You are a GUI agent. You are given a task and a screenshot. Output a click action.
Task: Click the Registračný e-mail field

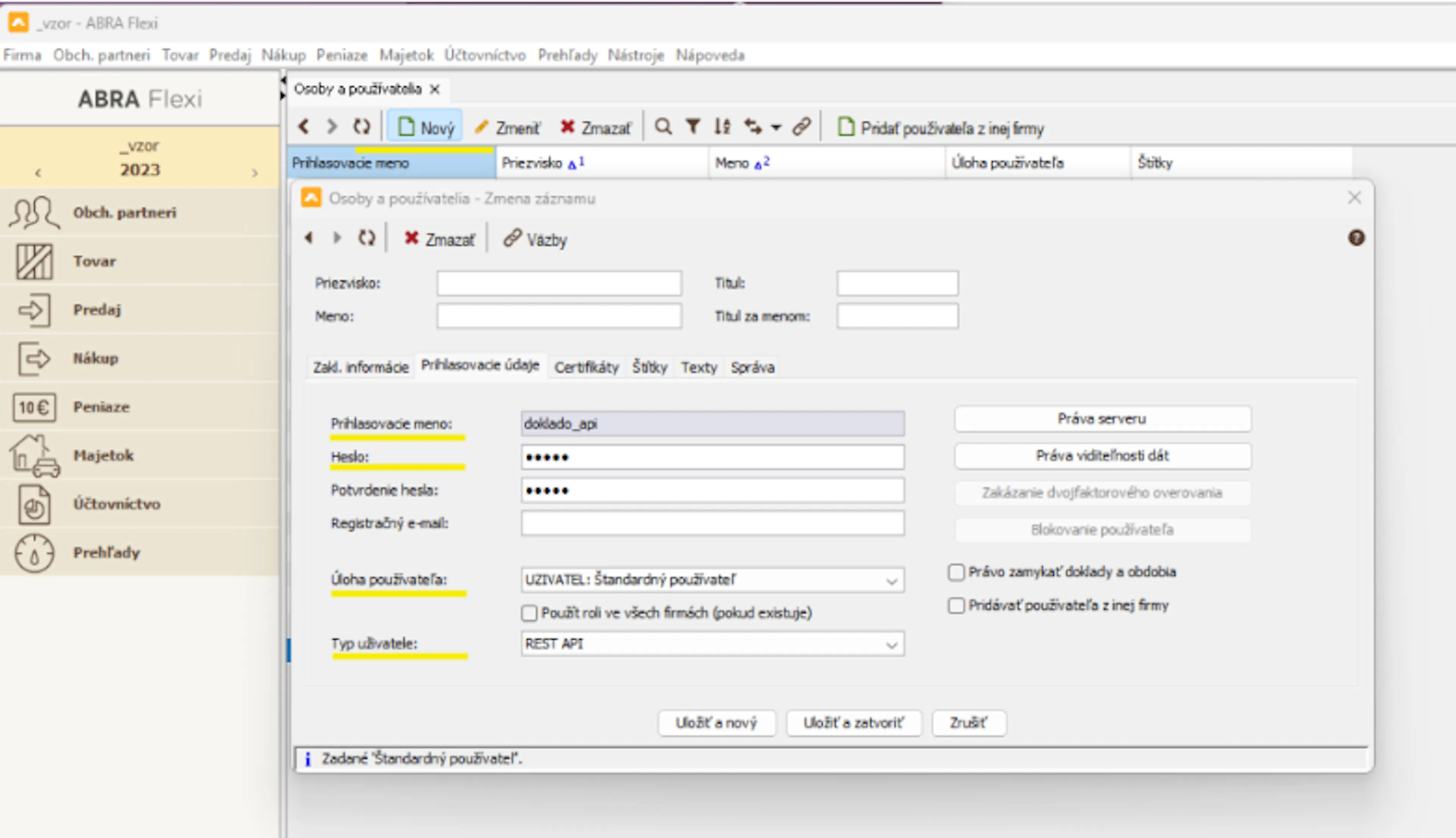point(712,523)
